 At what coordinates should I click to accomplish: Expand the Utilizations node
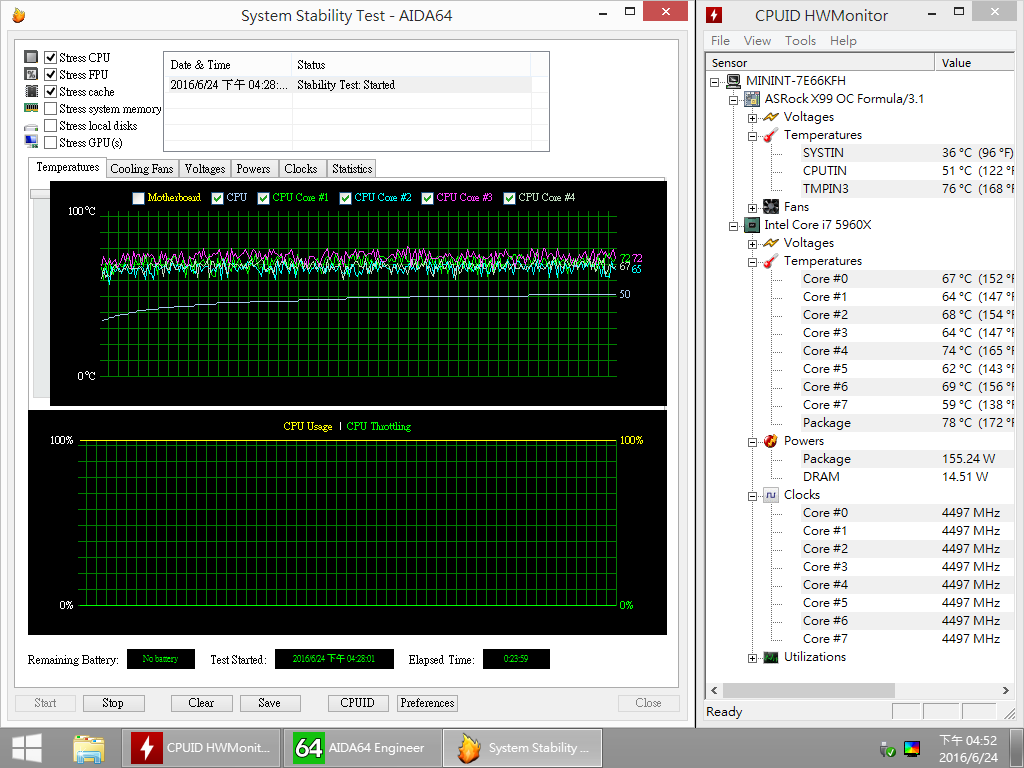pyautogui.click(x=752, y=658)
